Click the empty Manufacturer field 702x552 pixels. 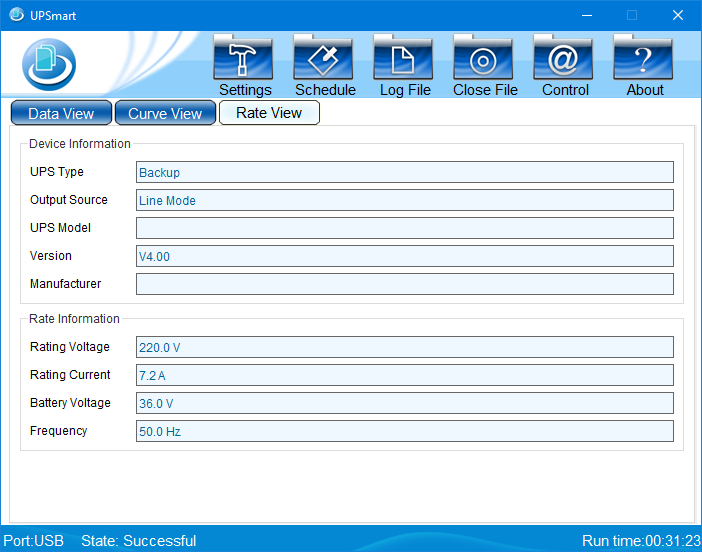click(x=405, y=284)
